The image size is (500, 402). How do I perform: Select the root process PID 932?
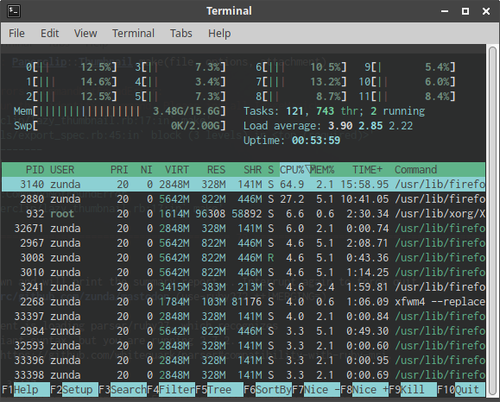tap(243, 214)
